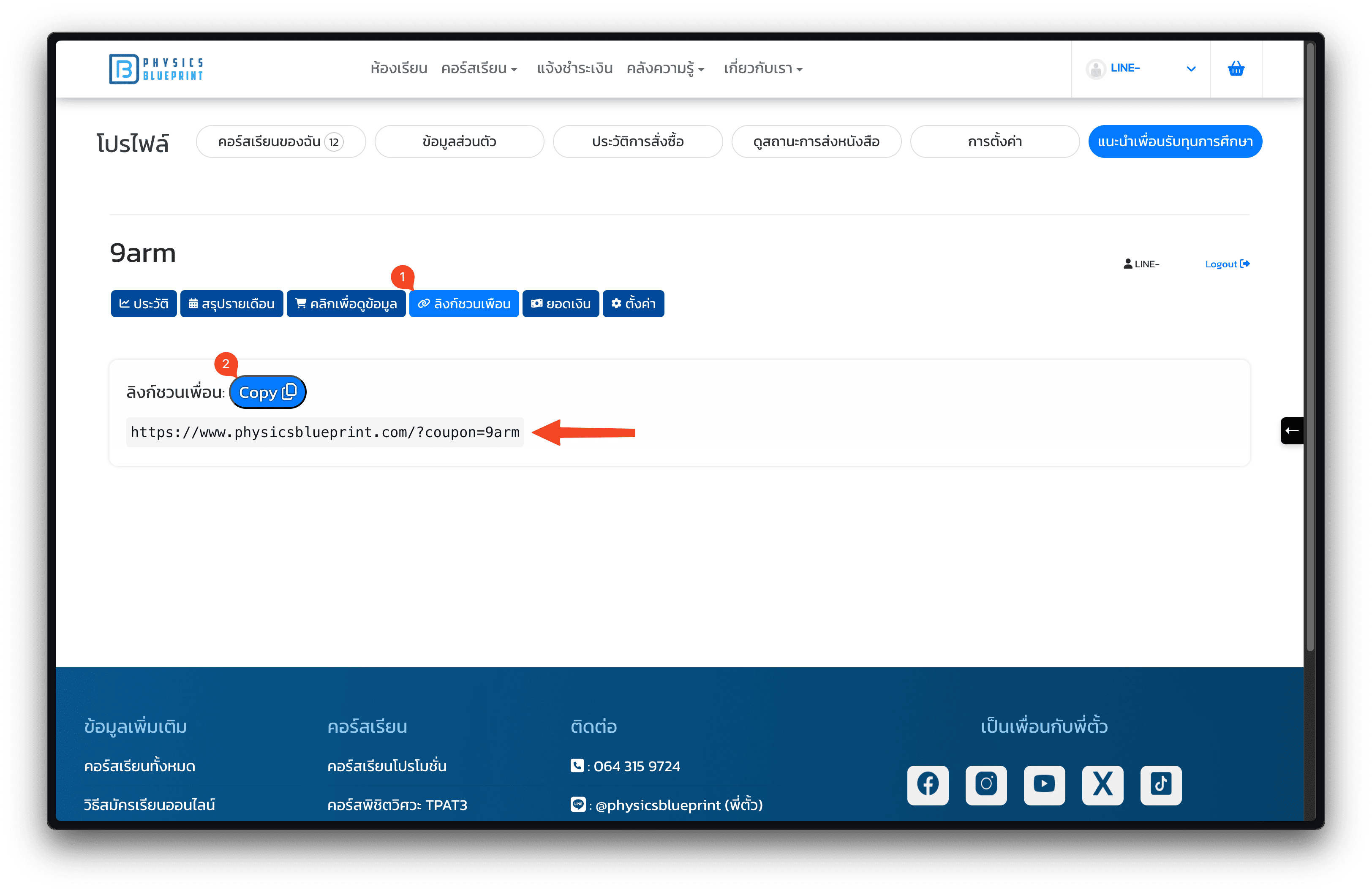Copy the referral link with Copy button

click(x=267, y=392)
